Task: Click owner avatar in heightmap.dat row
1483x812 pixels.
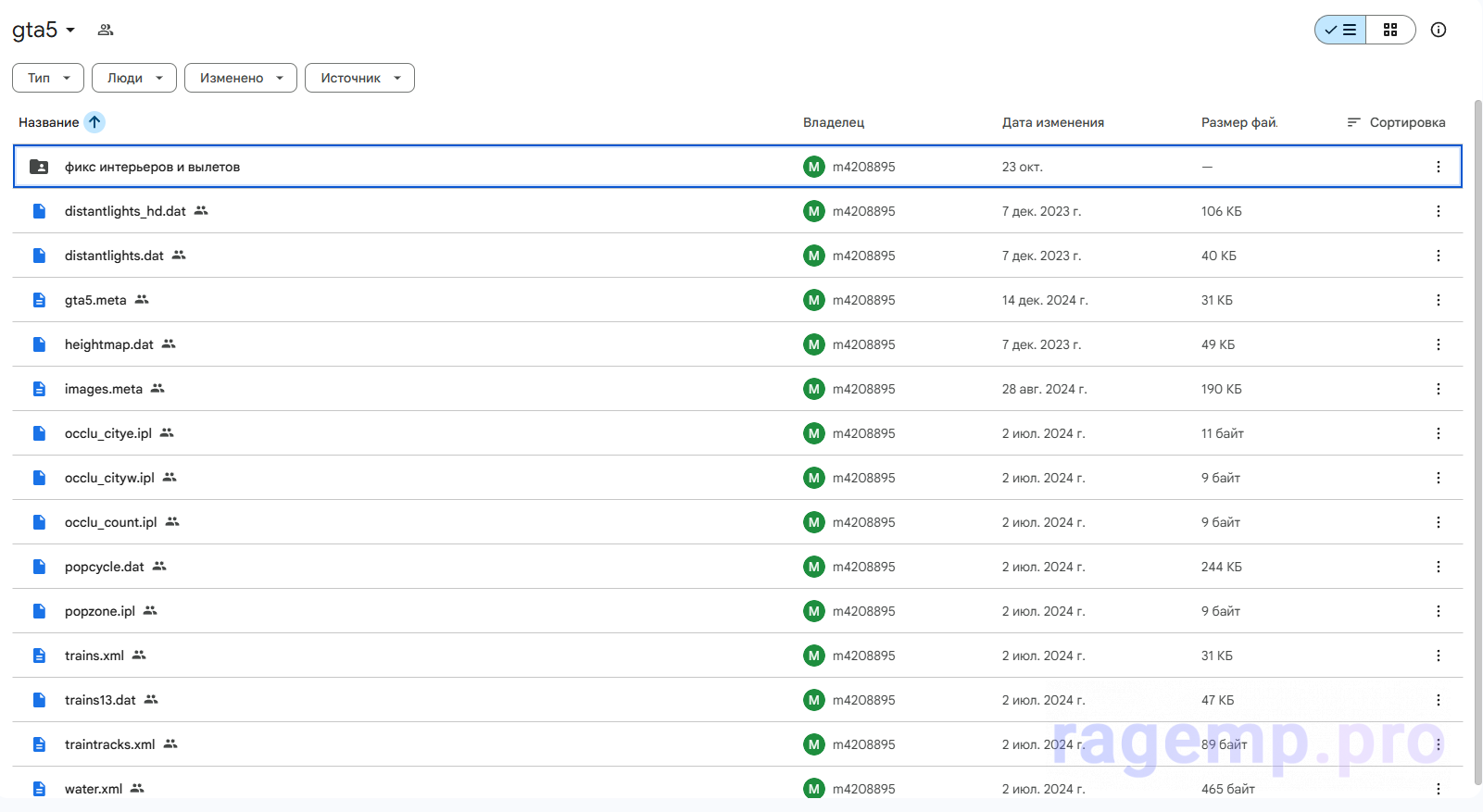Action: pyautogui.click(x=813, y=344)
